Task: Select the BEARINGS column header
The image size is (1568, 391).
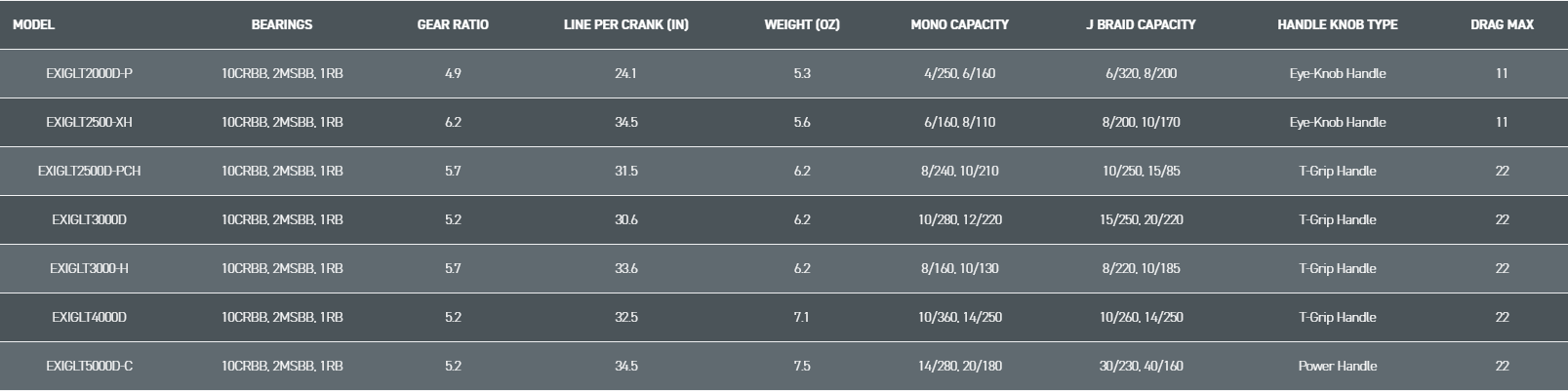Action: click(282, 24)
